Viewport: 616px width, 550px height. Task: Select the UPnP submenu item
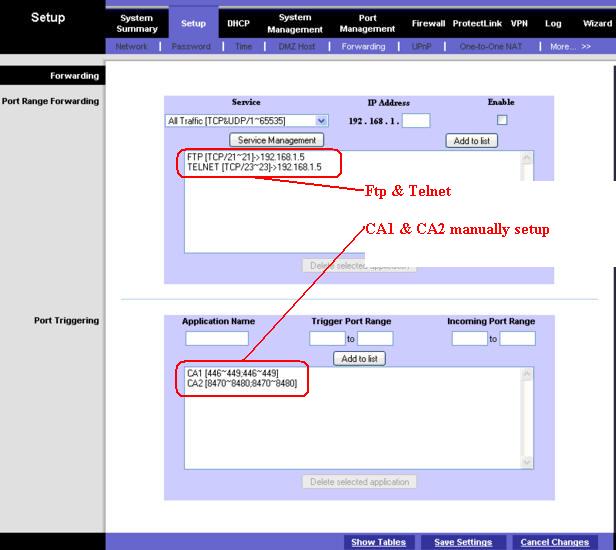click(422, 47)
